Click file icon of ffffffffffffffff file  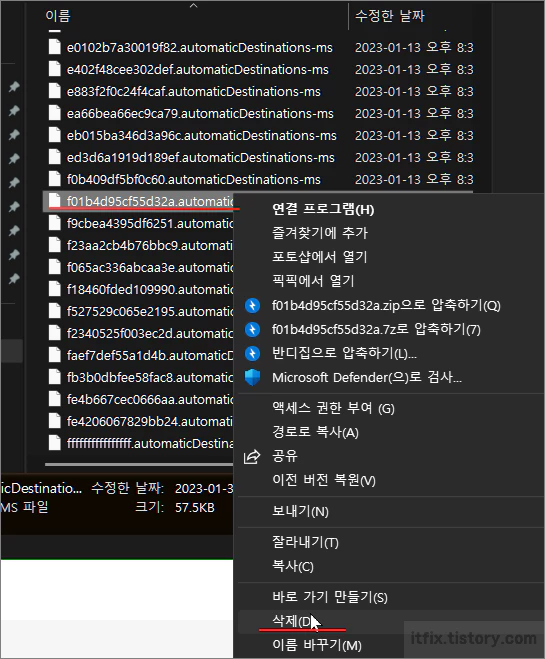(x=55, y=443)
